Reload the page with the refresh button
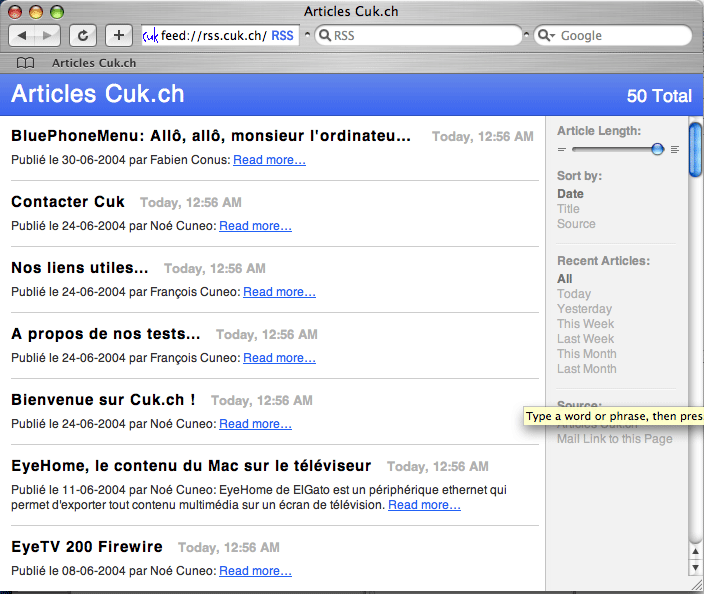This screenshot has height=594, width=704. pos(83,35)
